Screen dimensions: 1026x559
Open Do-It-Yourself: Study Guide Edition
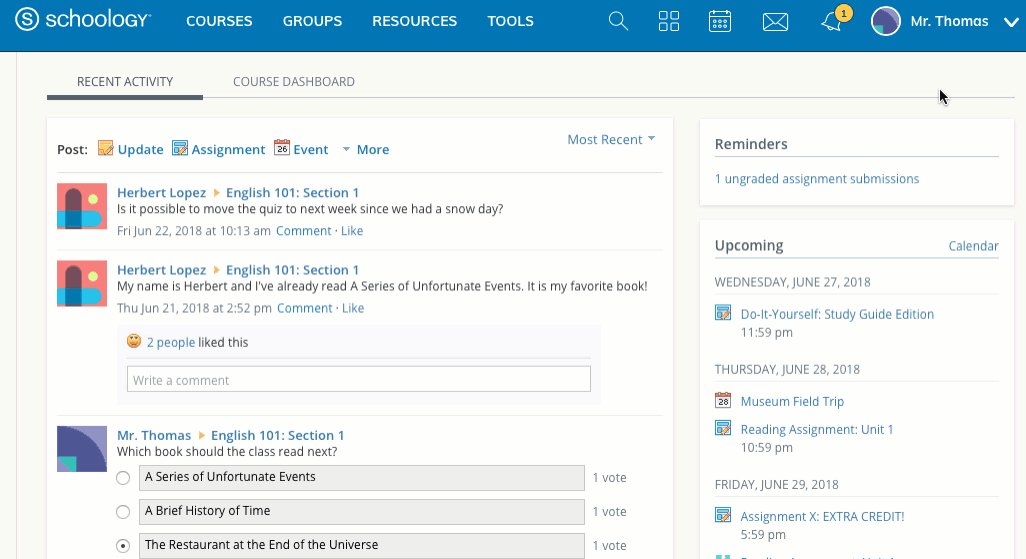pos(837,314)
